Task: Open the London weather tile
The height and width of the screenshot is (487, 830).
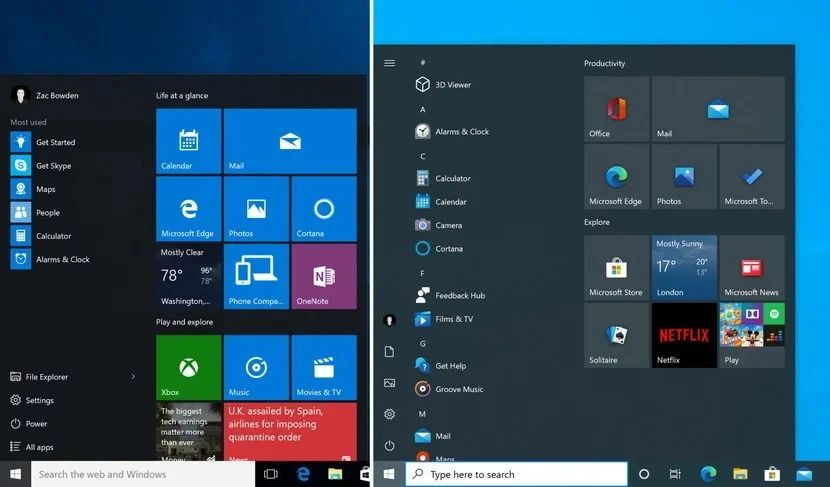Action: point(684,267)
